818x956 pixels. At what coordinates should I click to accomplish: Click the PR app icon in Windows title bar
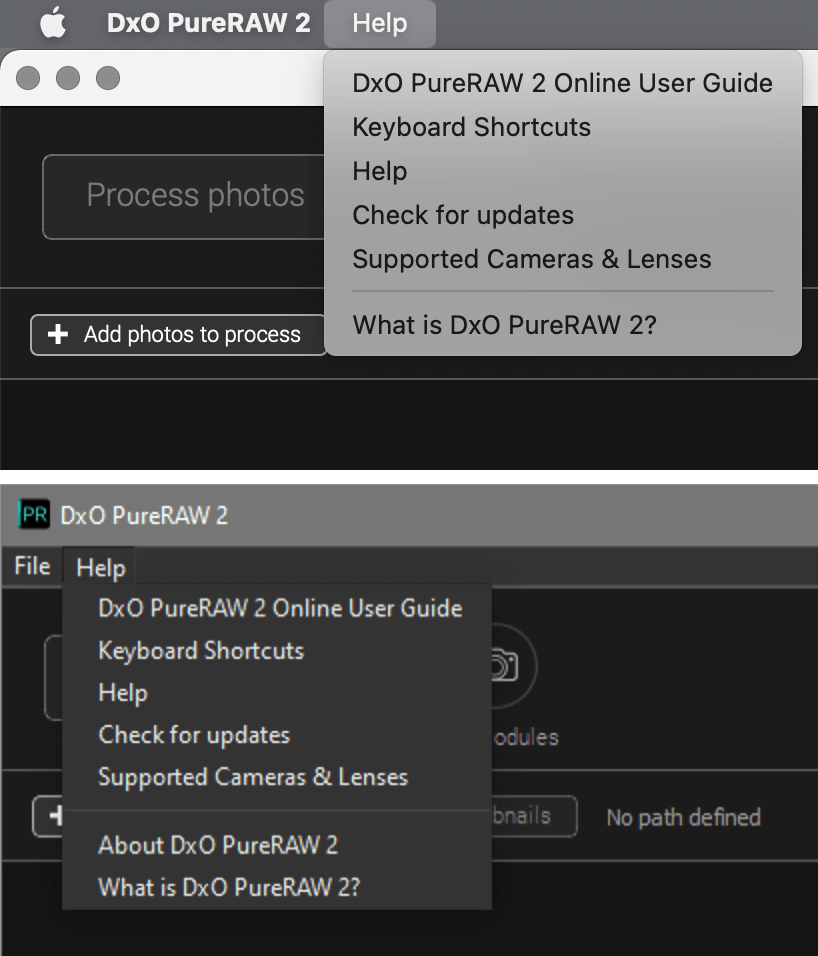34,515
